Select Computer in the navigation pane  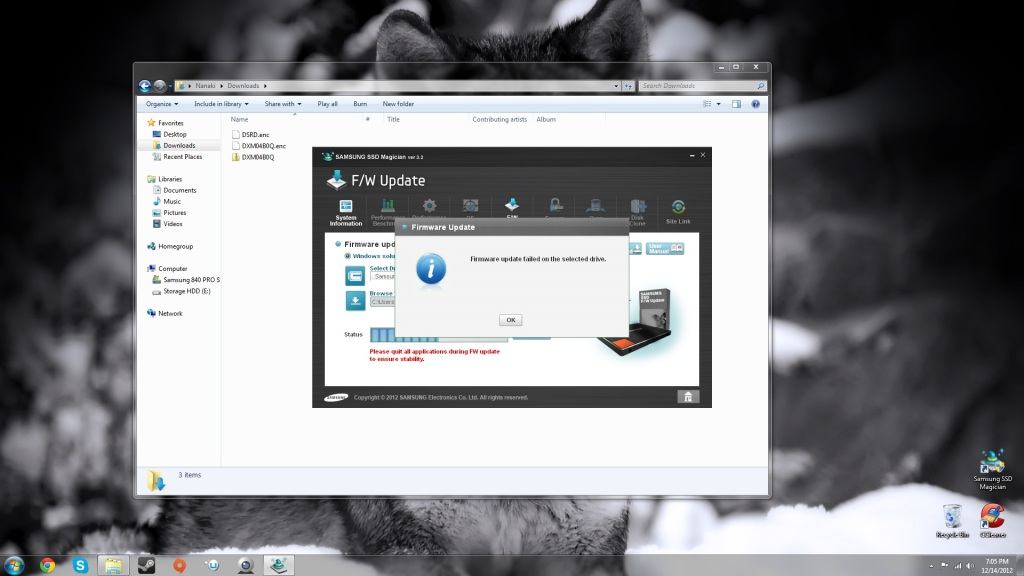click(172, 268)
